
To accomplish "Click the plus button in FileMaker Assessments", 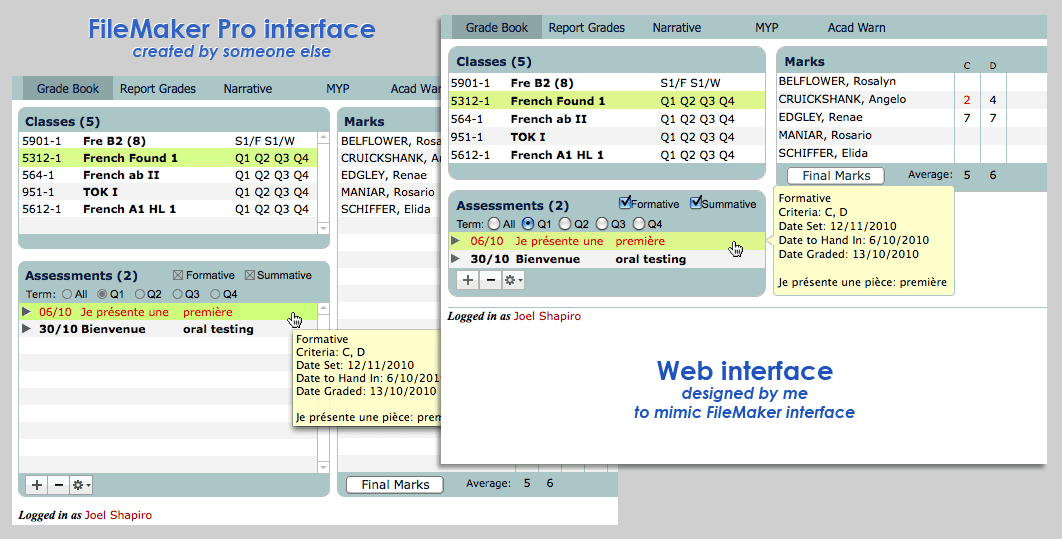I will click(x=37, y=485).
